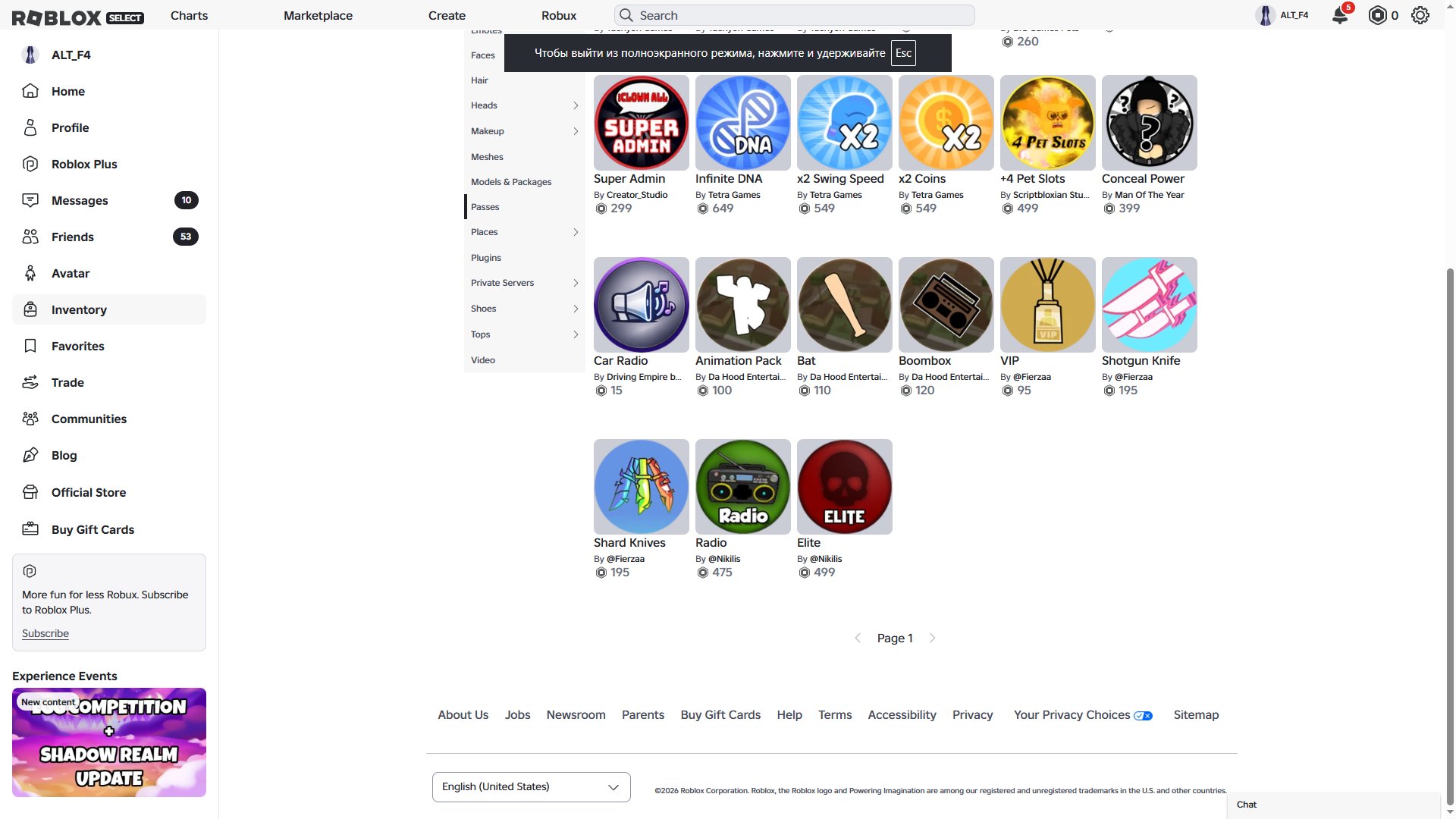Open the Marketplace tab

pos(318,15)
